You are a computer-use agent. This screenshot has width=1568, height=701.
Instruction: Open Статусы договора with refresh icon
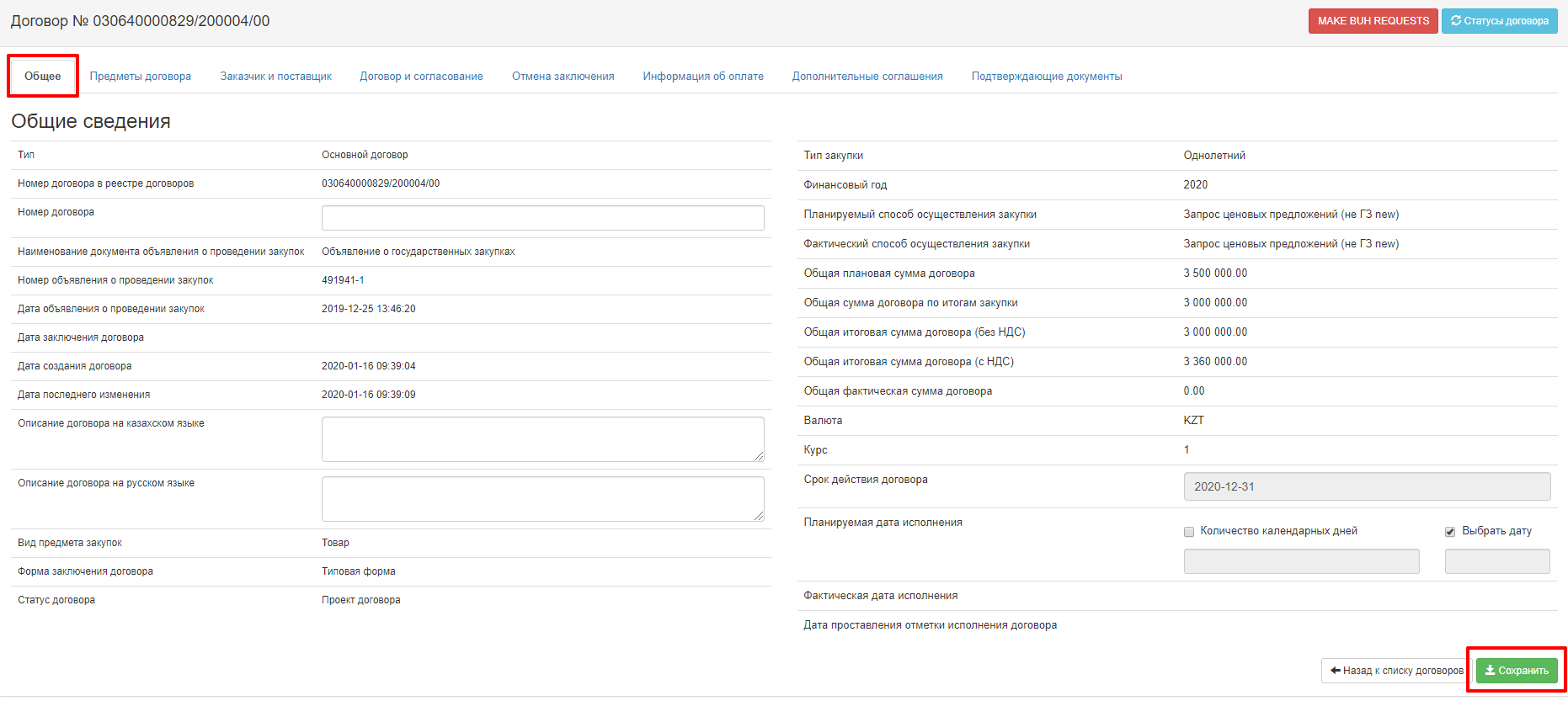1499,21
